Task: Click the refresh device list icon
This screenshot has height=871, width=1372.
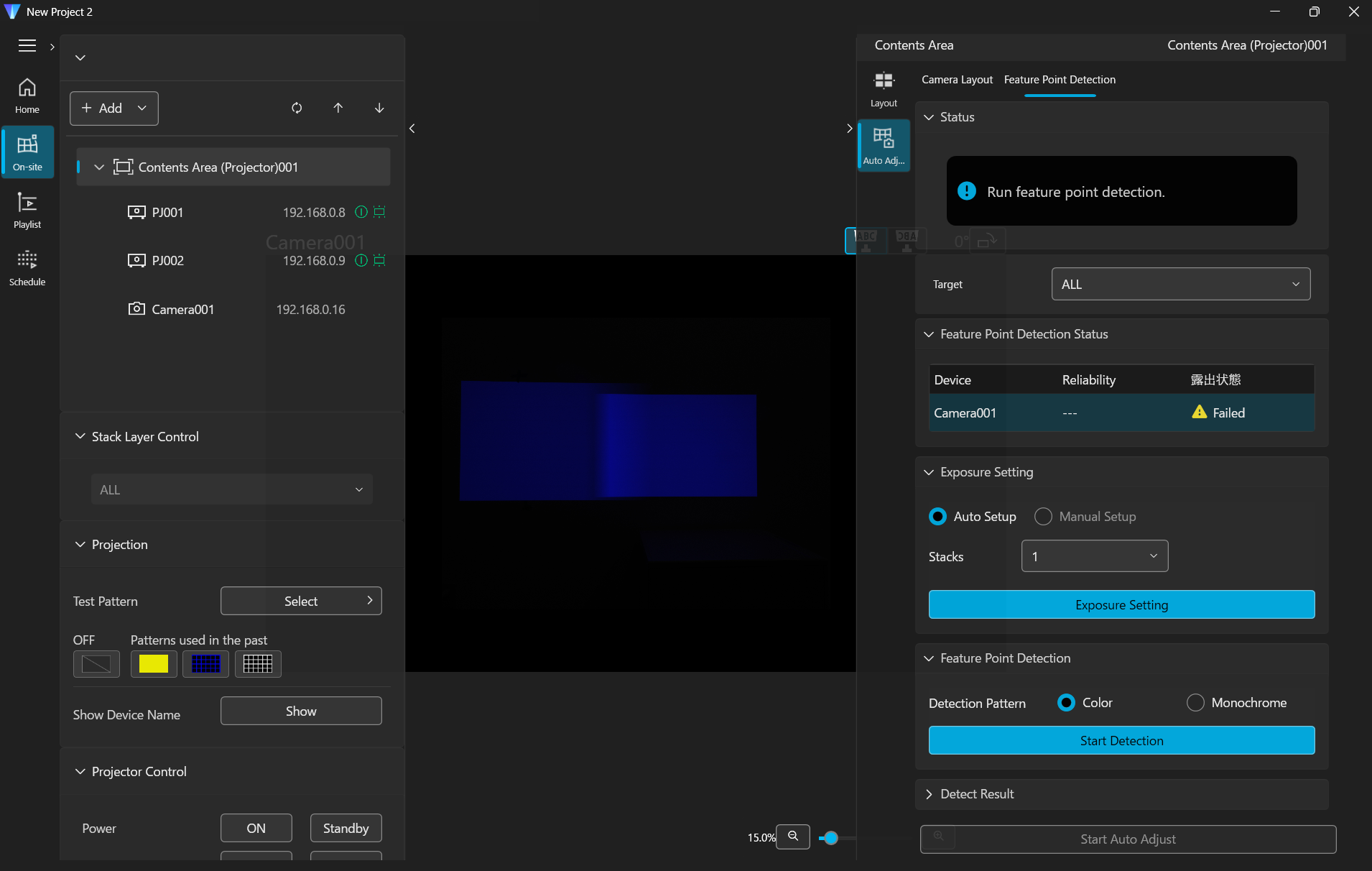Action: pos(297,108)
